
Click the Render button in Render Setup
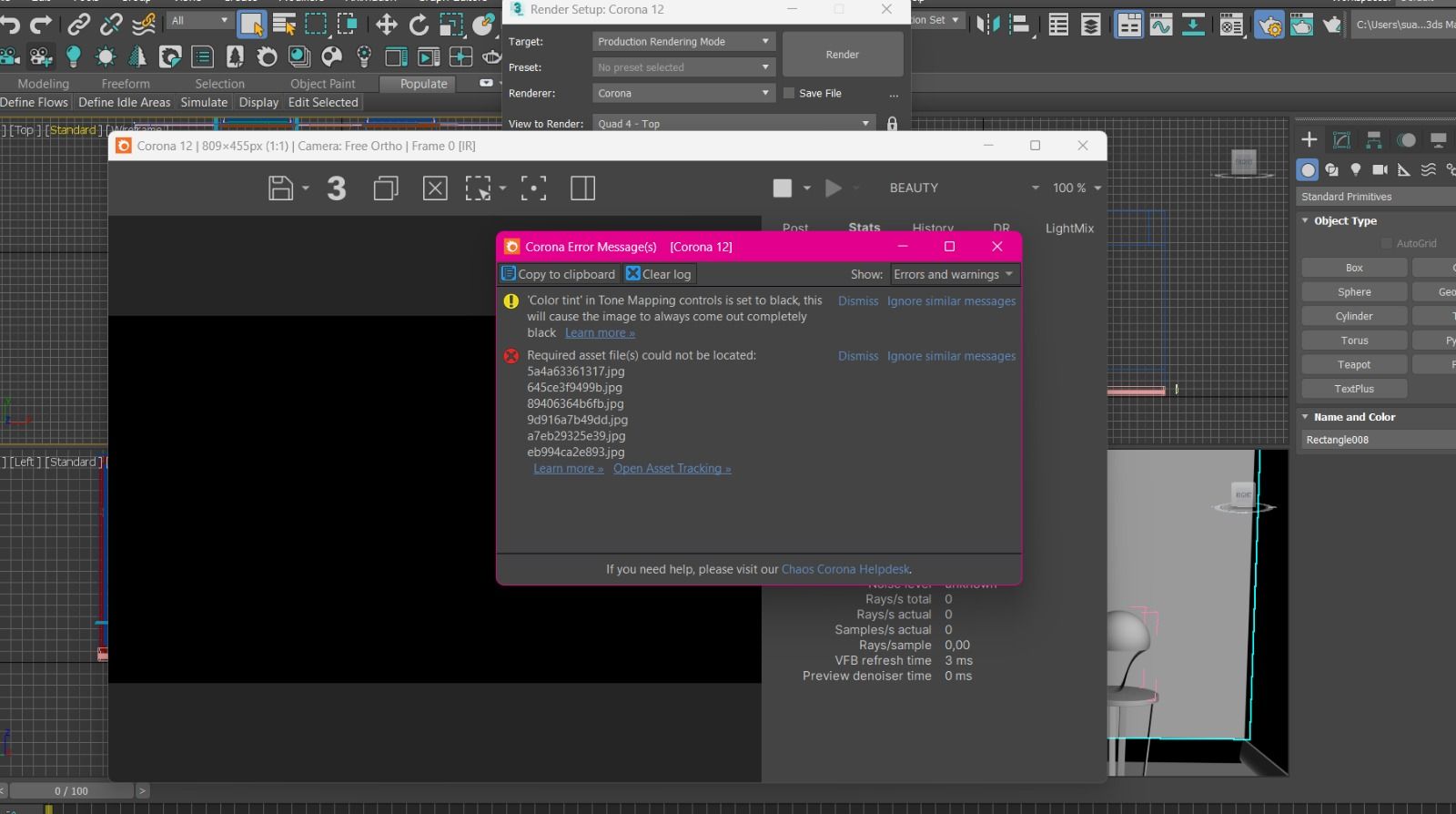843,55
